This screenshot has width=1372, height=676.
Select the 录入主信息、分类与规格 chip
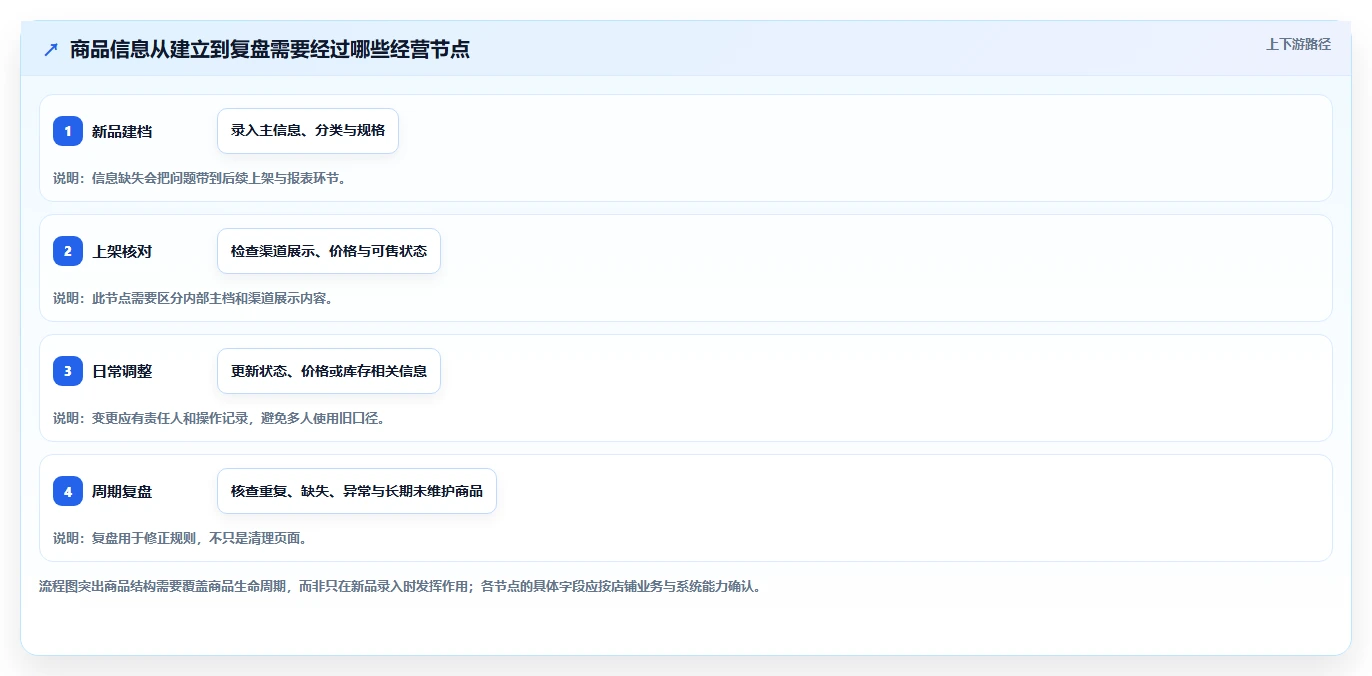pos(308,131)
